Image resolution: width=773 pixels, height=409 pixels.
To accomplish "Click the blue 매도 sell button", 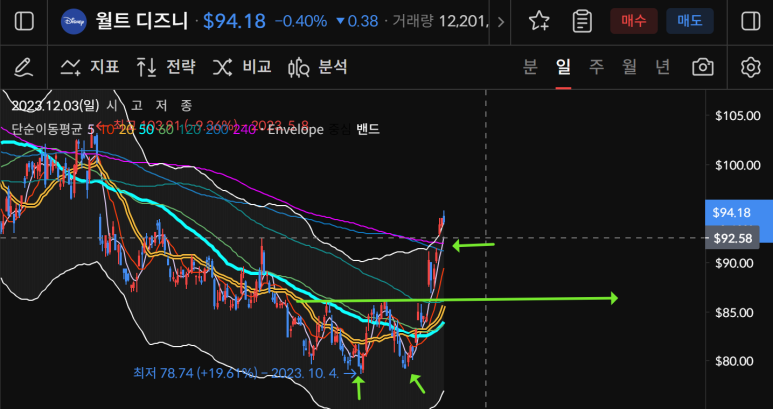I will (689, 21).
